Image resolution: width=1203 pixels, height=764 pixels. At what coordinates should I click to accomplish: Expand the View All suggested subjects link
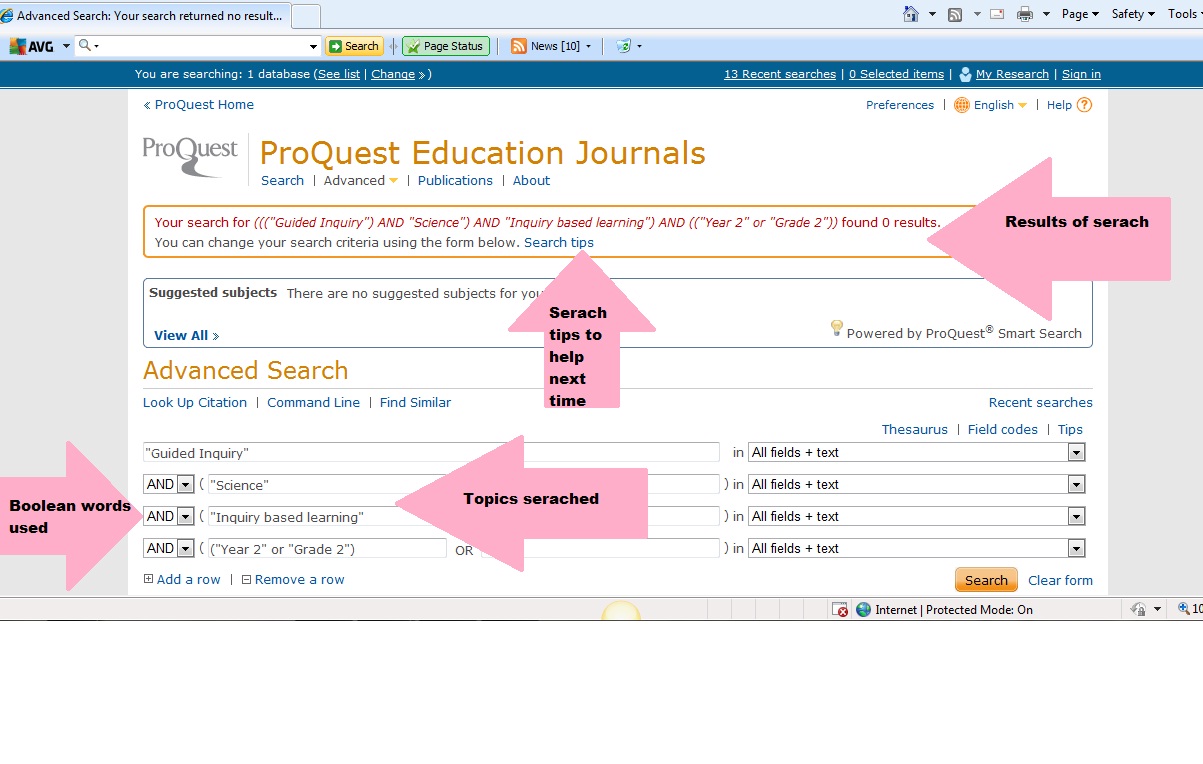(182, 335)
